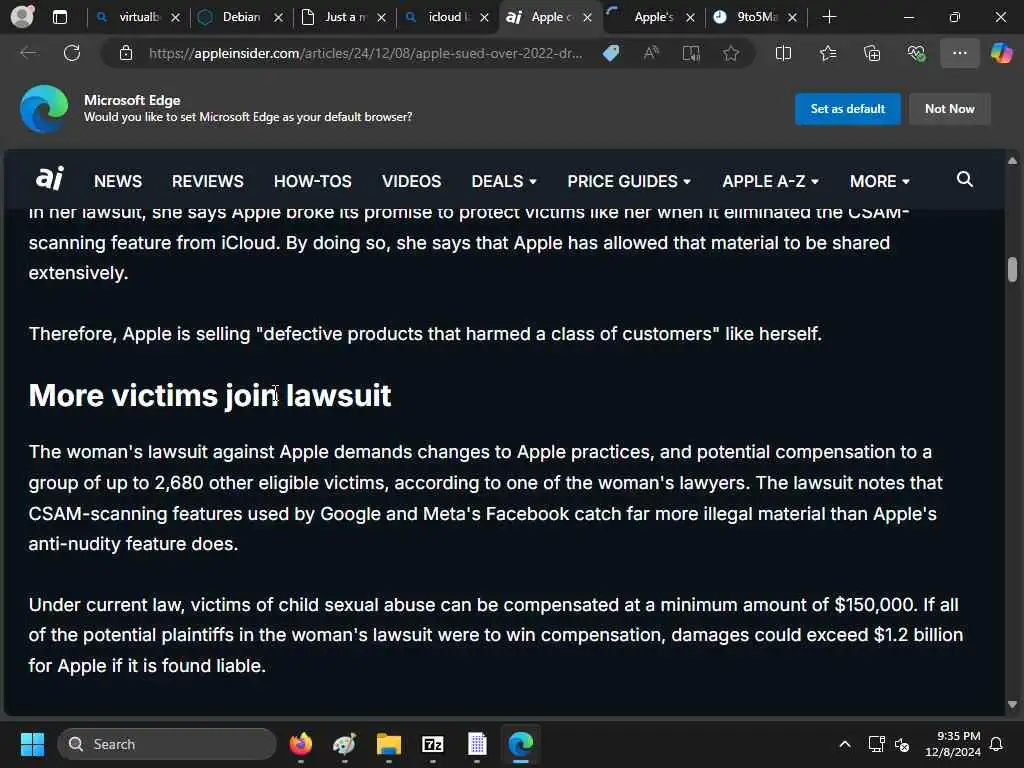This screenshot has width=1024, height=768.
Task: Expand the APPLE A-Z dropdown
Action: click(x=770, y=181)
